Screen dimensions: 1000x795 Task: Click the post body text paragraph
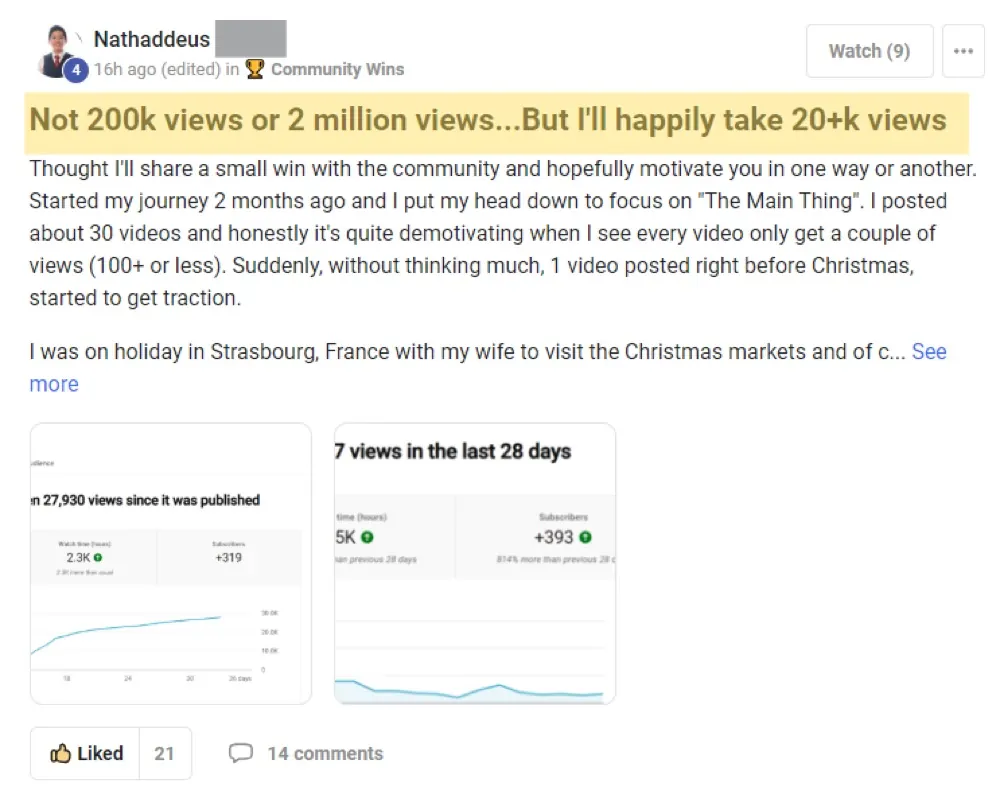(503, 233)
